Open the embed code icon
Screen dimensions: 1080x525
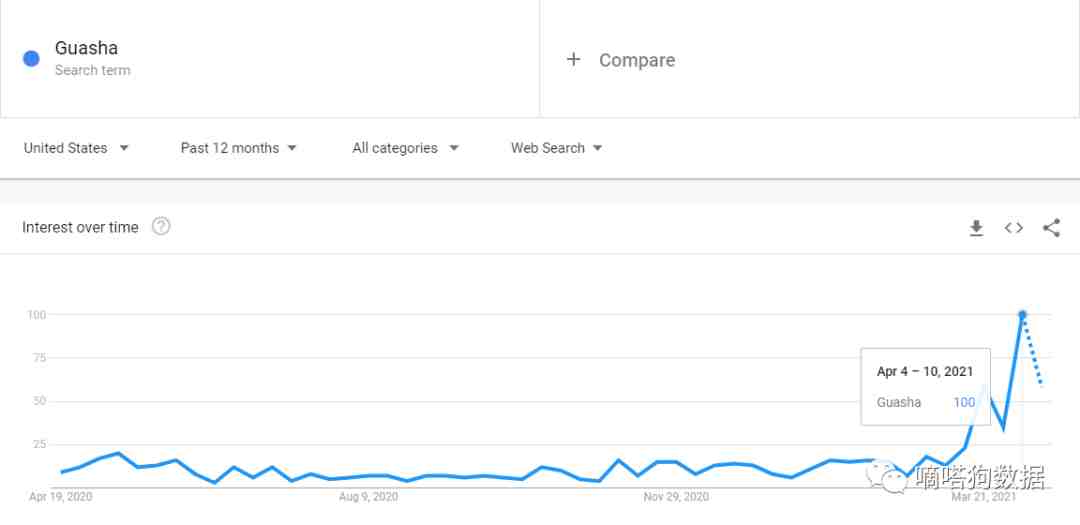[x=1013, y=228]
